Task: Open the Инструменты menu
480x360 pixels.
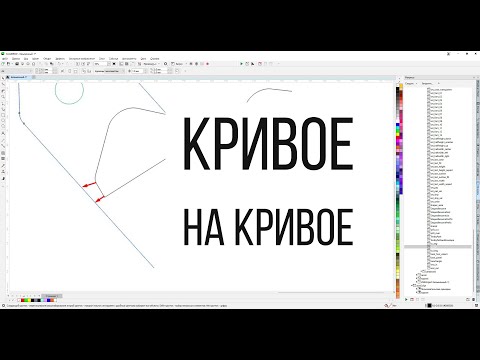Action: [x=129, y=59]
